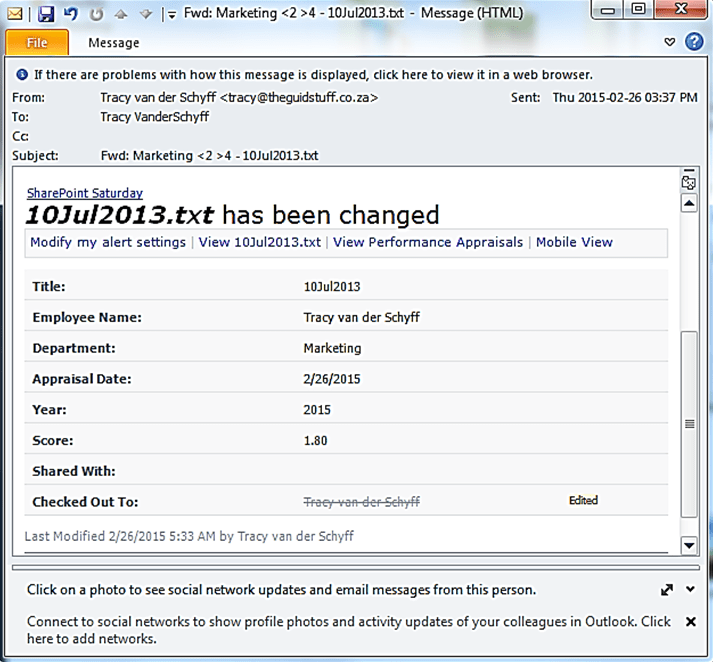Switch to the Message tab
Image resolution: width=713 pixels, height=662 pixels.
113,43
